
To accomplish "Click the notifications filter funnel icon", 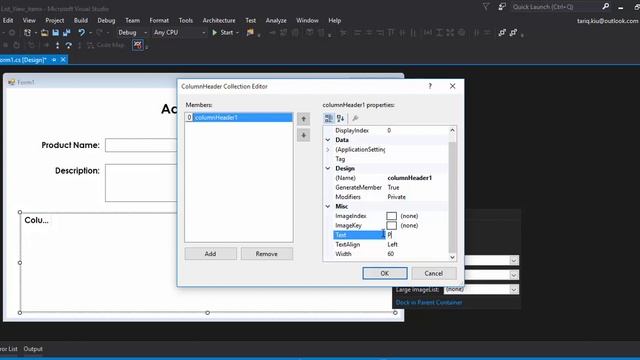I will pos(486,7).
